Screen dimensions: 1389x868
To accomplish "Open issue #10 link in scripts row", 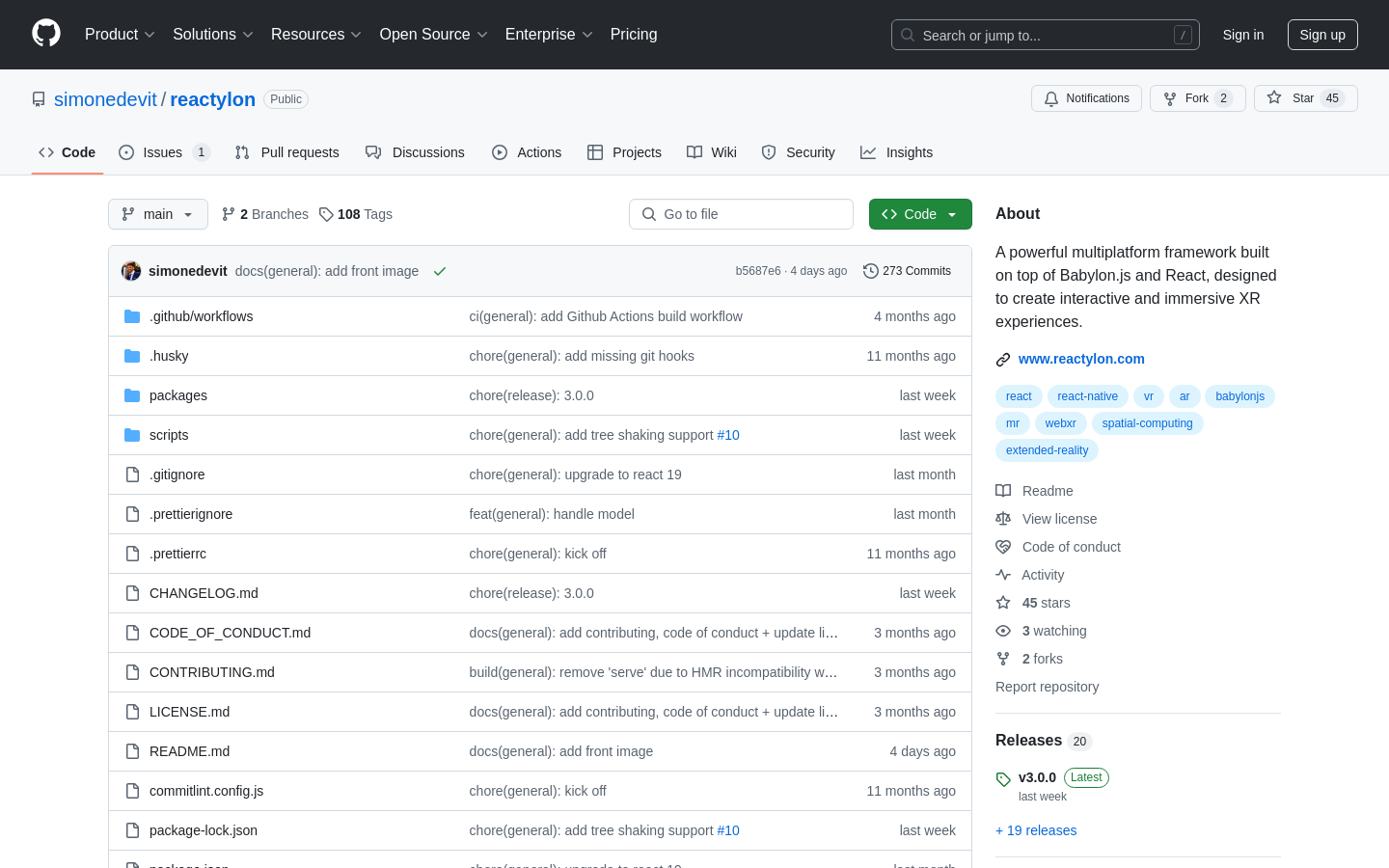I will (x=728, y=435).
